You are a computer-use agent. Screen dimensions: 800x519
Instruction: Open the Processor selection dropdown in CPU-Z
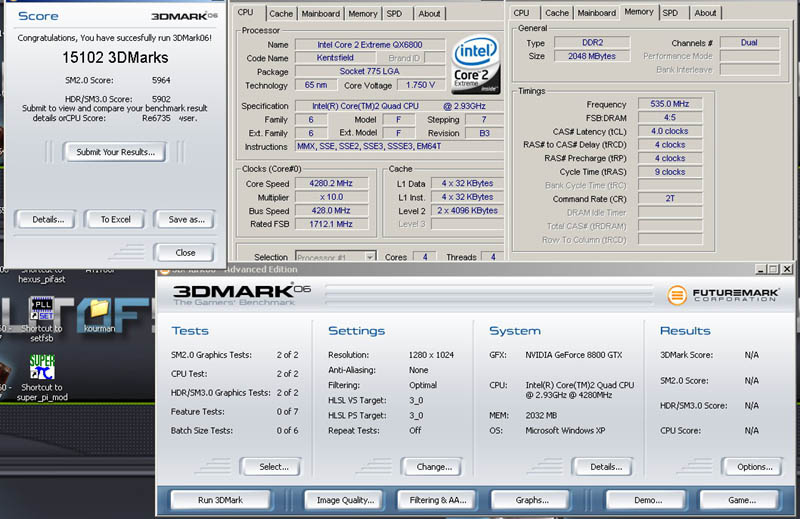pyautogui.click(x=335, y=257)
